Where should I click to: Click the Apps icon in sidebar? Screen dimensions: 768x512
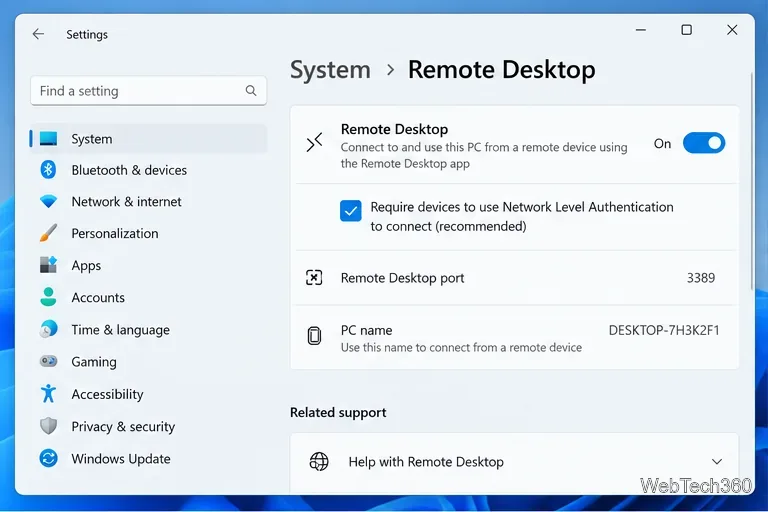[48, 265]
